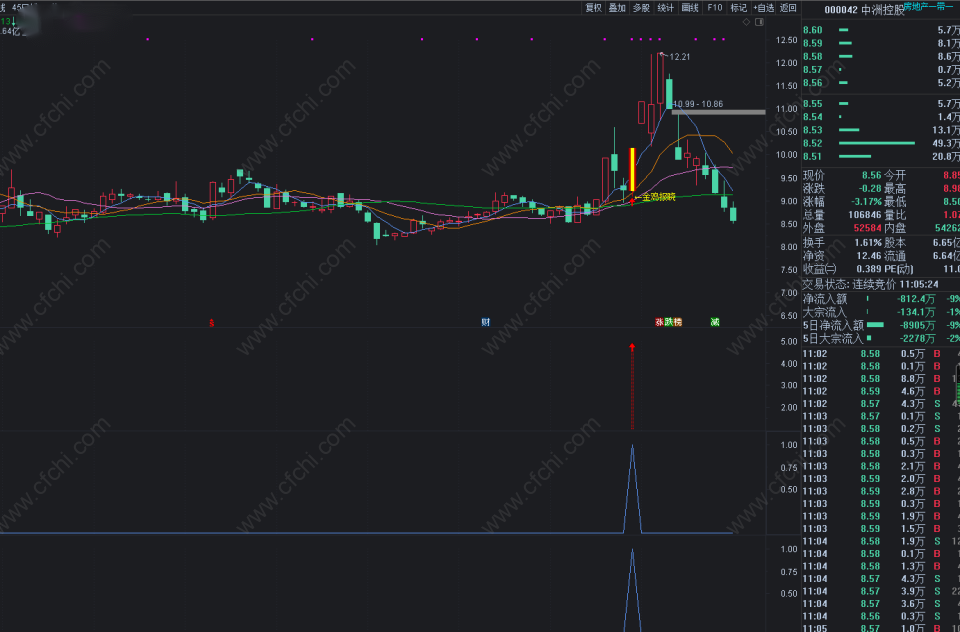Click the 11:05 trade of 1.0万
The image size is (960, 632).
point(881,628)
